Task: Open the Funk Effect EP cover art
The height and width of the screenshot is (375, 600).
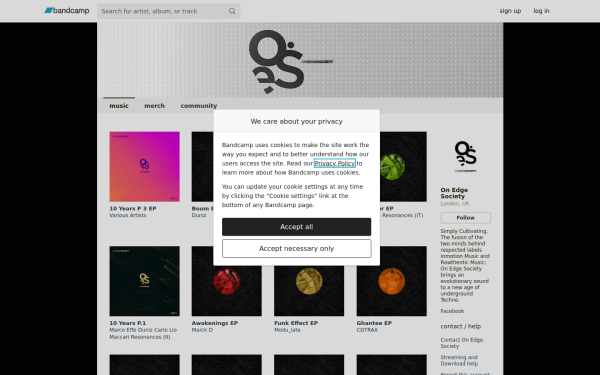Action: [309, 291]
